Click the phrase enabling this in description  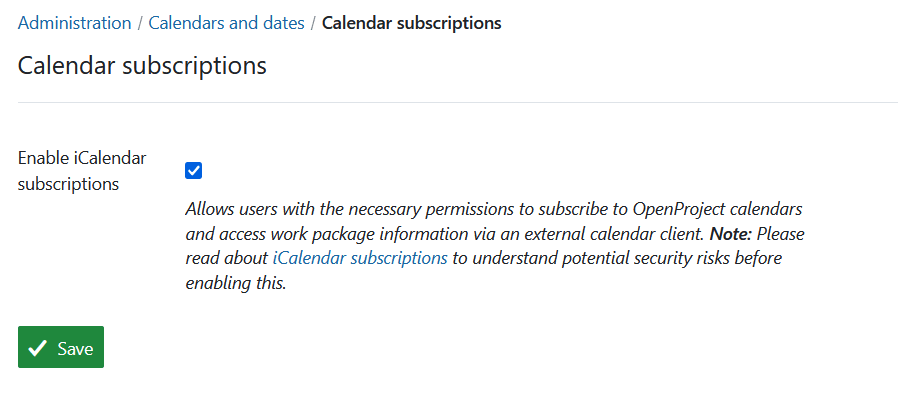[236, 282]
